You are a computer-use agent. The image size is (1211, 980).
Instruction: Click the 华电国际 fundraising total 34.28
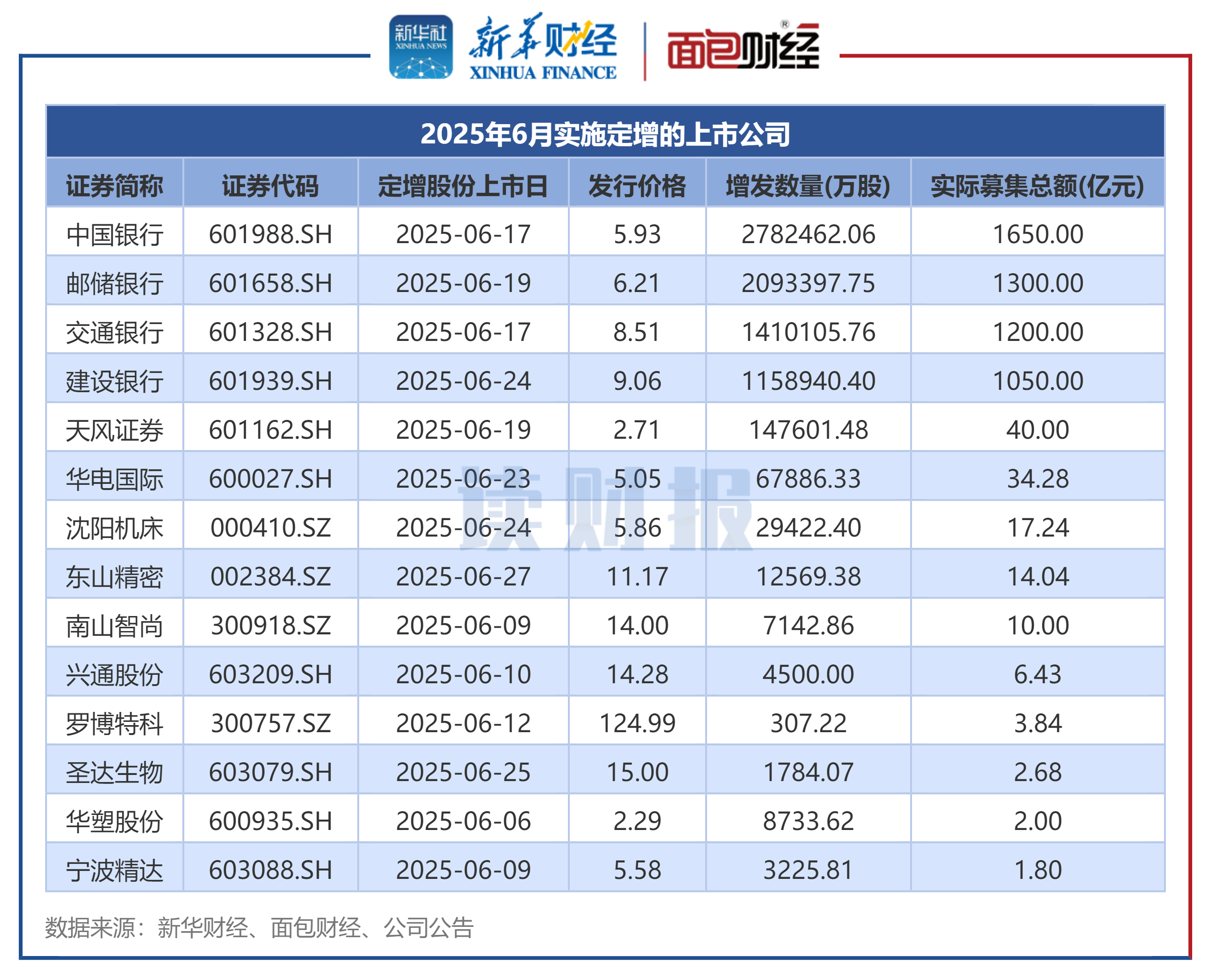tap(1037, 479)
